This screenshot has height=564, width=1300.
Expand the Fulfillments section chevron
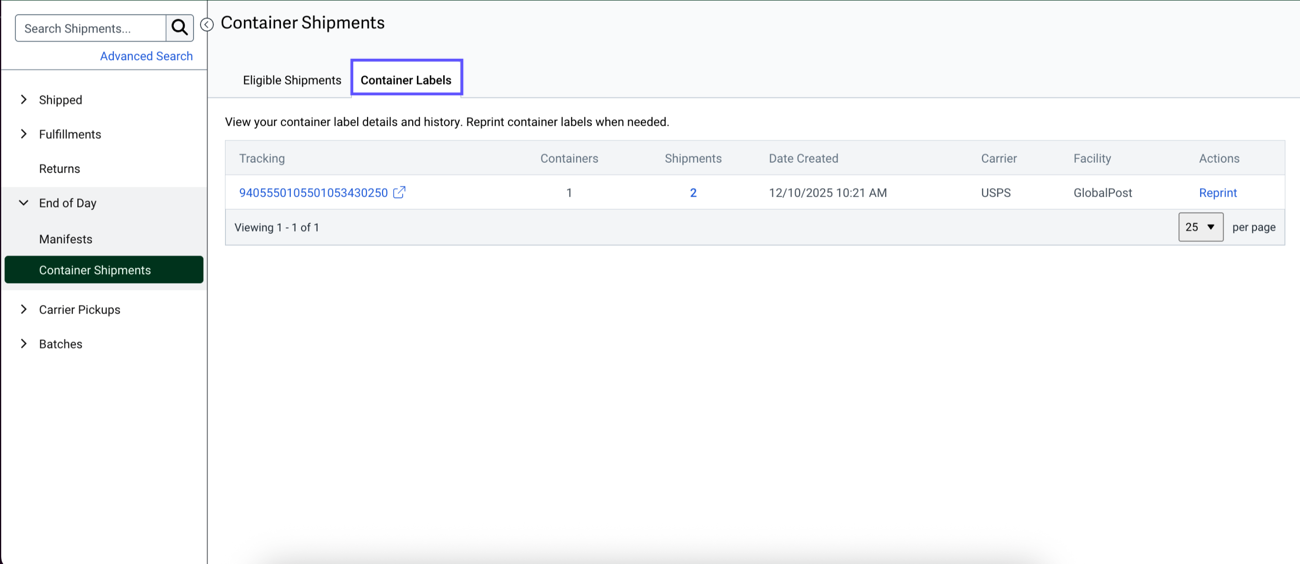point(24,134)
